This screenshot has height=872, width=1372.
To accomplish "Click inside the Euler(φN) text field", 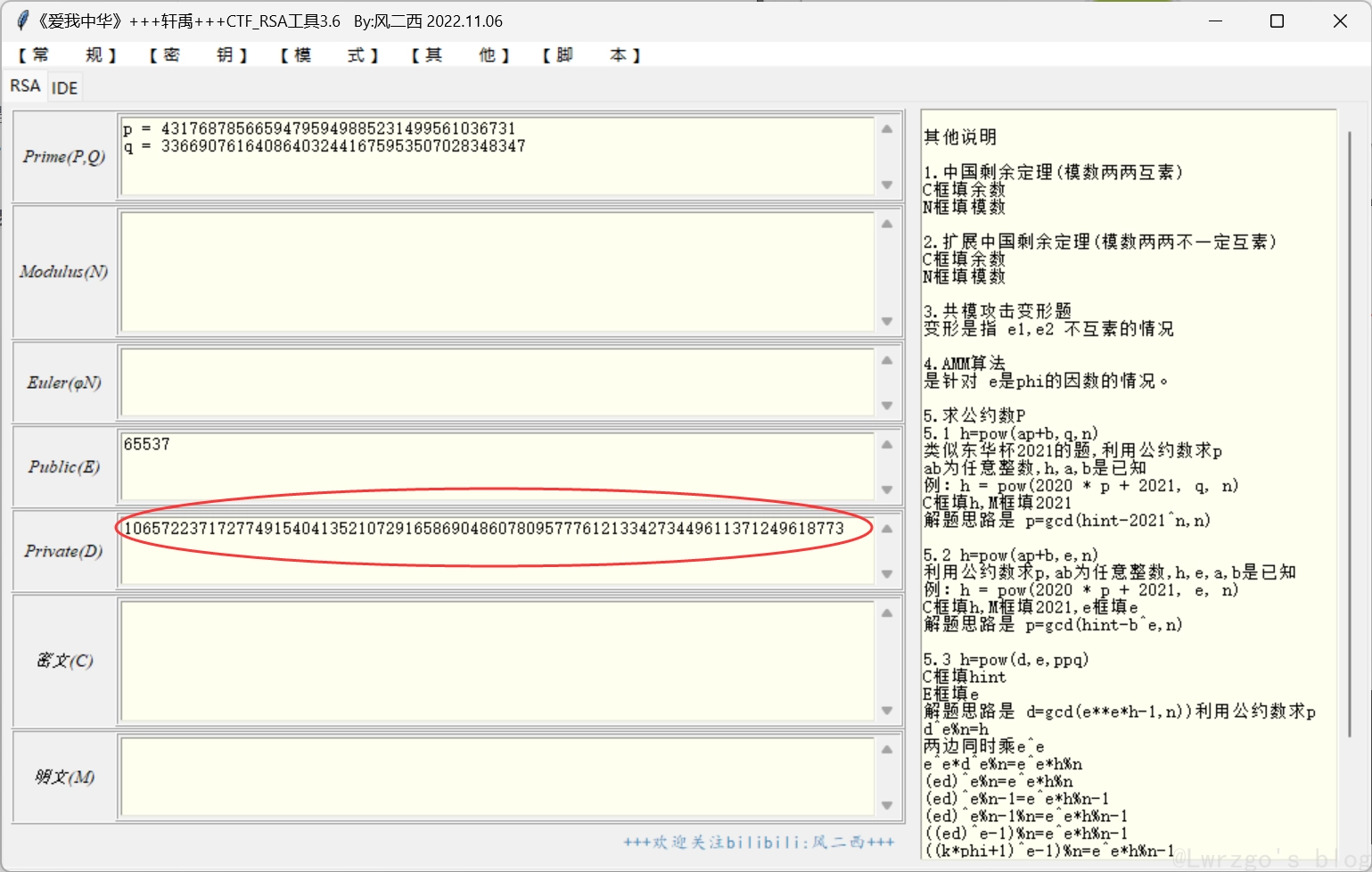I will click(x=497, y=383).
